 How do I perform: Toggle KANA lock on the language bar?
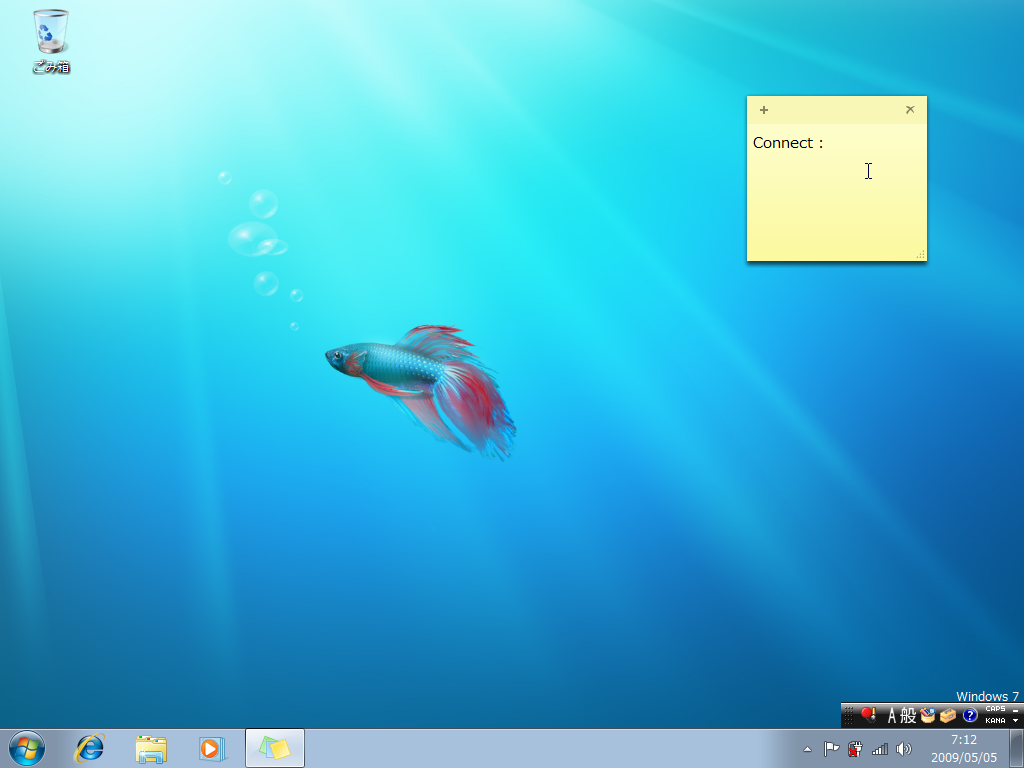tap(995, 721)
